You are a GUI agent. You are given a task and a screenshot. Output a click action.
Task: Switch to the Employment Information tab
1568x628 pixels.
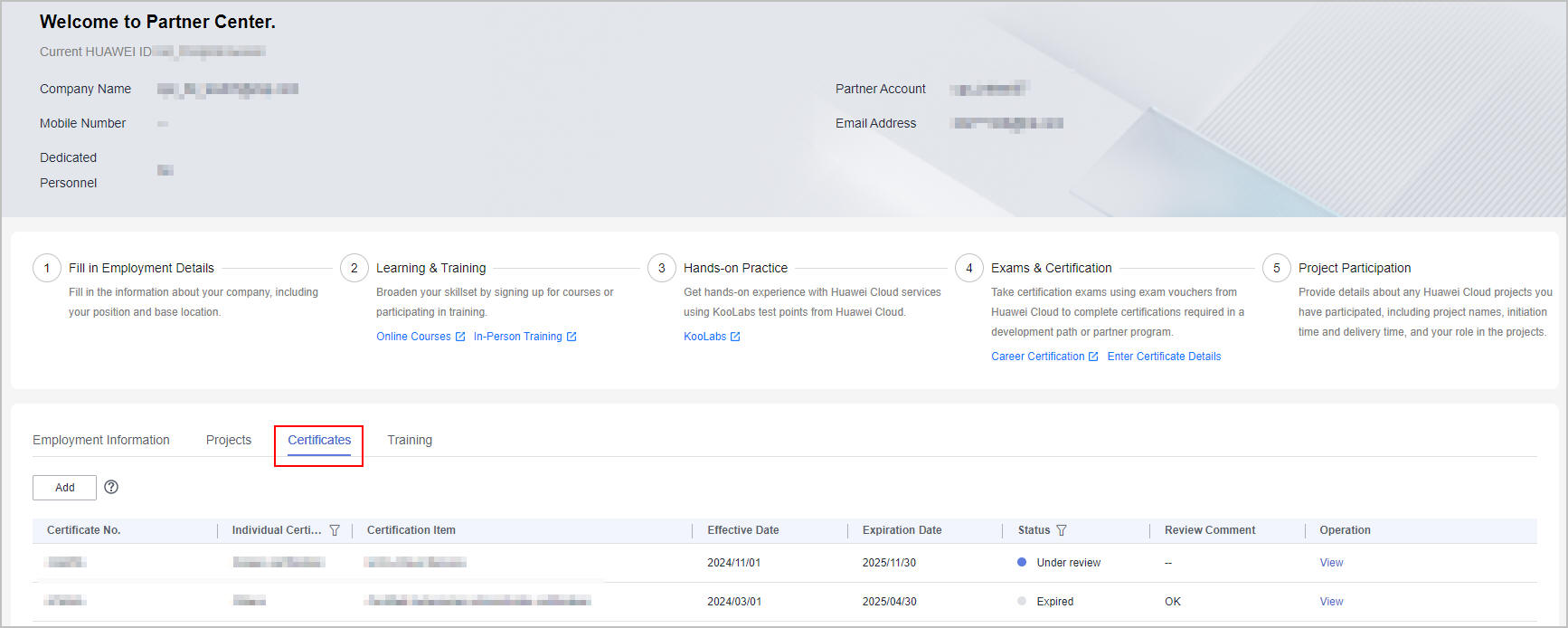101,440
